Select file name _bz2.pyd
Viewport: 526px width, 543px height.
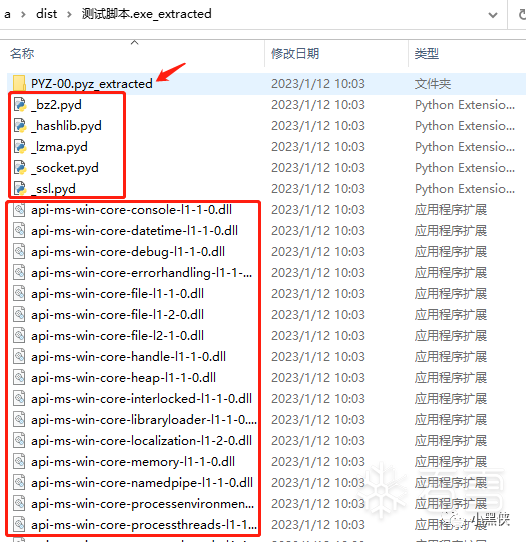click(56, 105)
